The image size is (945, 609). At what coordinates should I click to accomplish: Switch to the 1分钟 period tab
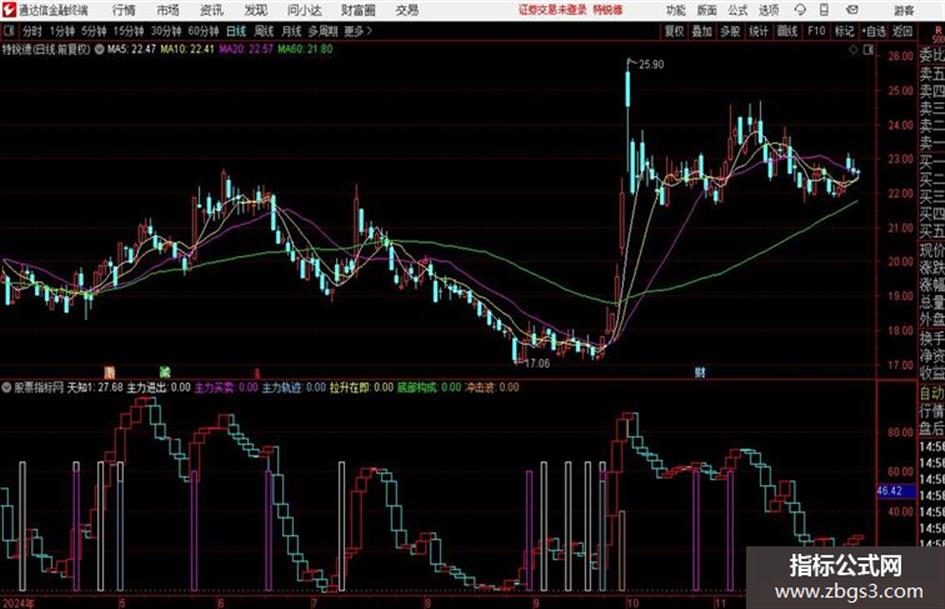[62, 31]
